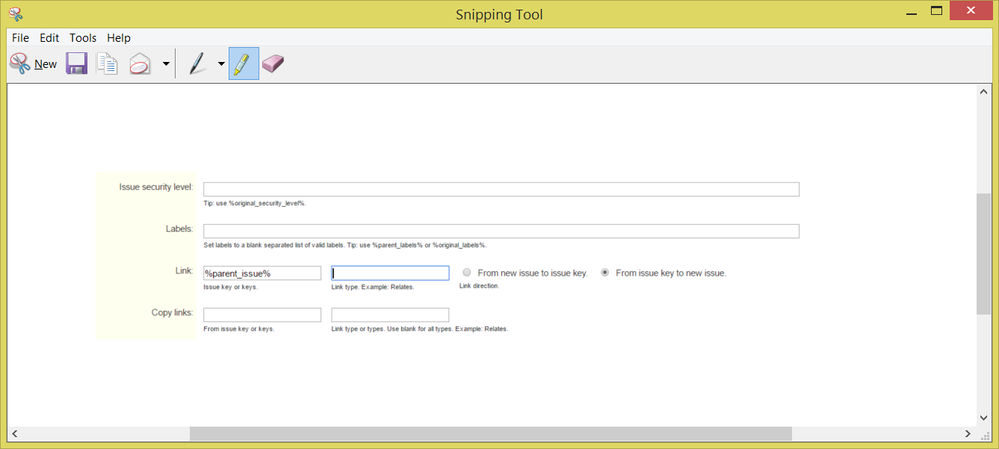Image resolution: width=999 pixels, height=449 pixels.
Task: Click the 'Copy links:' label text
Action: click(x=172, y=312)
